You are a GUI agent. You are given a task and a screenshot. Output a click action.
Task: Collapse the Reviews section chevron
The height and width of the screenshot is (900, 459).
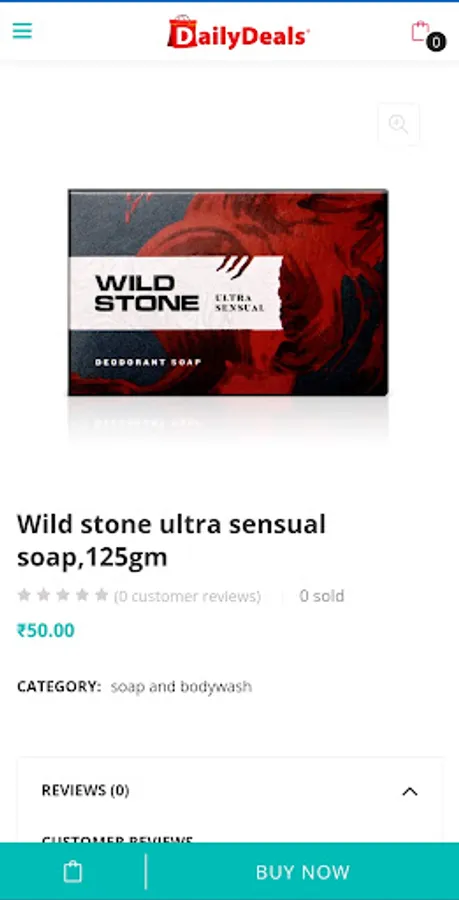410,792
